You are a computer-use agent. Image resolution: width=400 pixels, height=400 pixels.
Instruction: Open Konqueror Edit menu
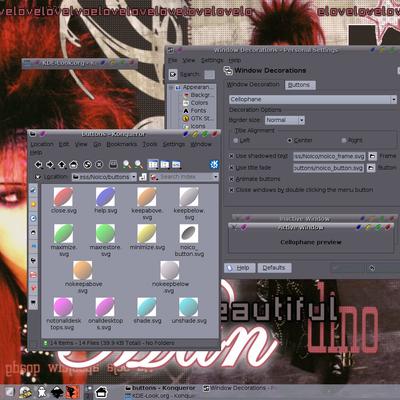64,144
